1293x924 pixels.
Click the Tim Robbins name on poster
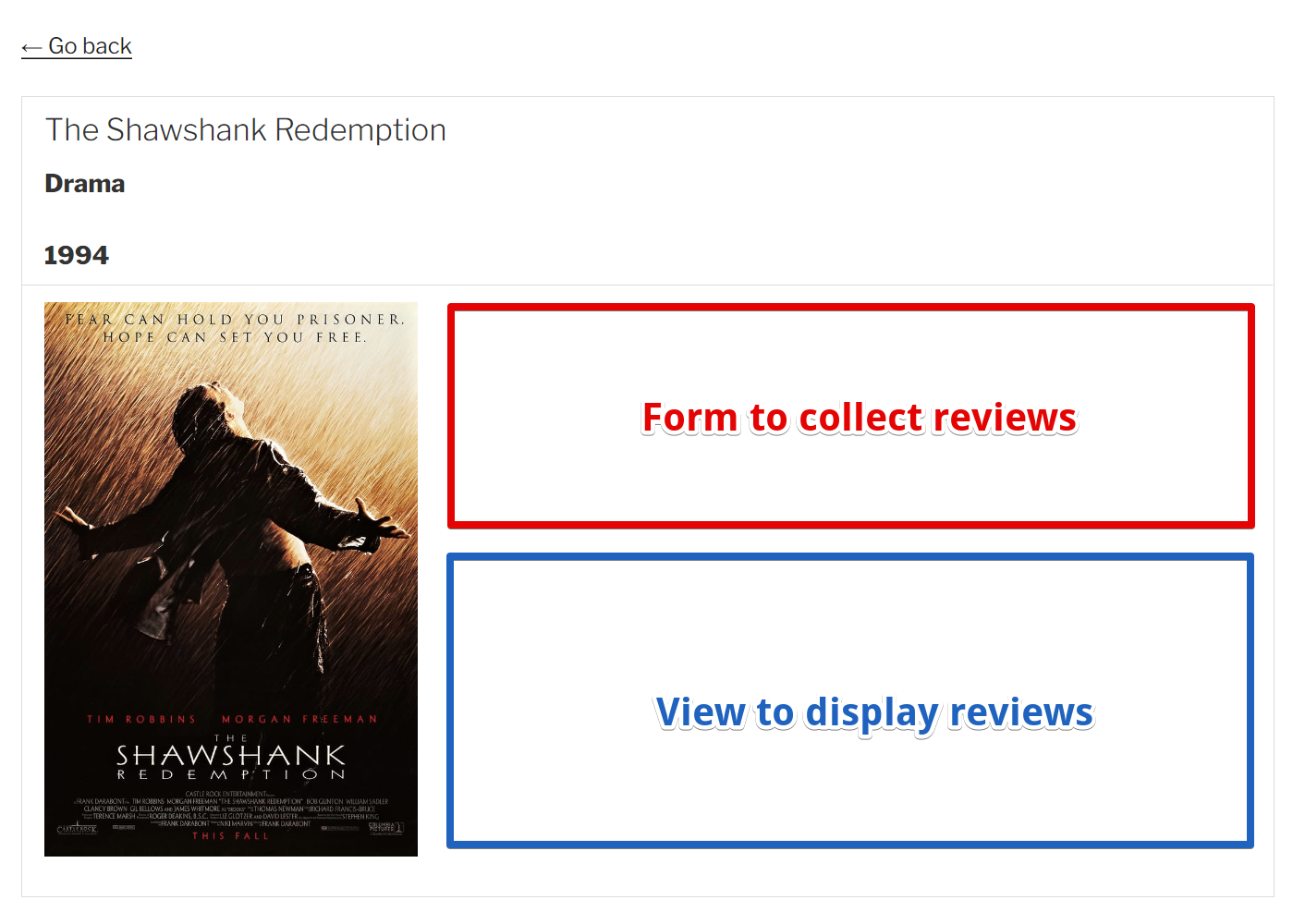pos(141,719)
